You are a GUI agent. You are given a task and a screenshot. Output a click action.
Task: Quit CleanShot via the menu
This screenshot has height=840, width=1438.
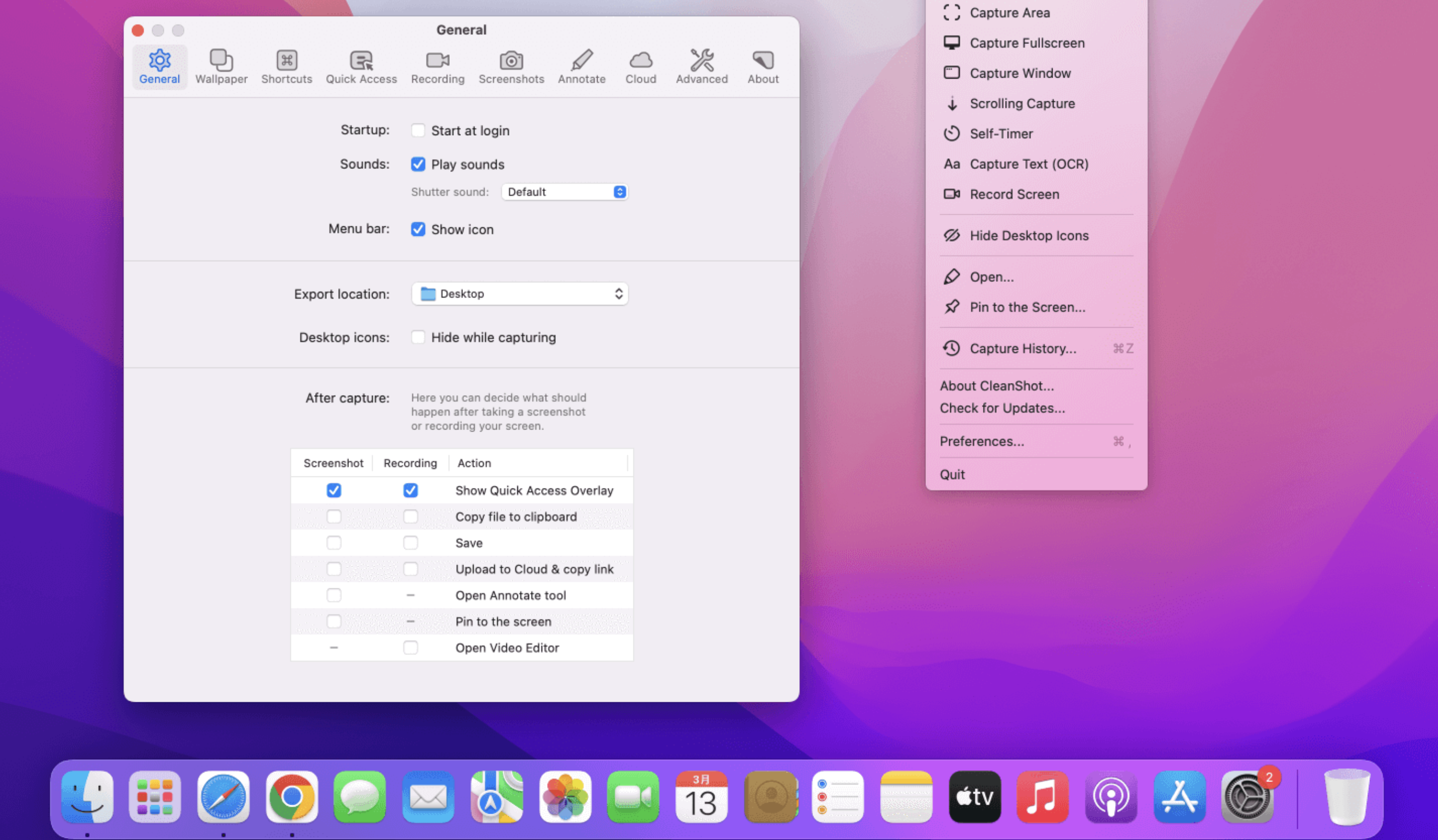pos(952,474)
